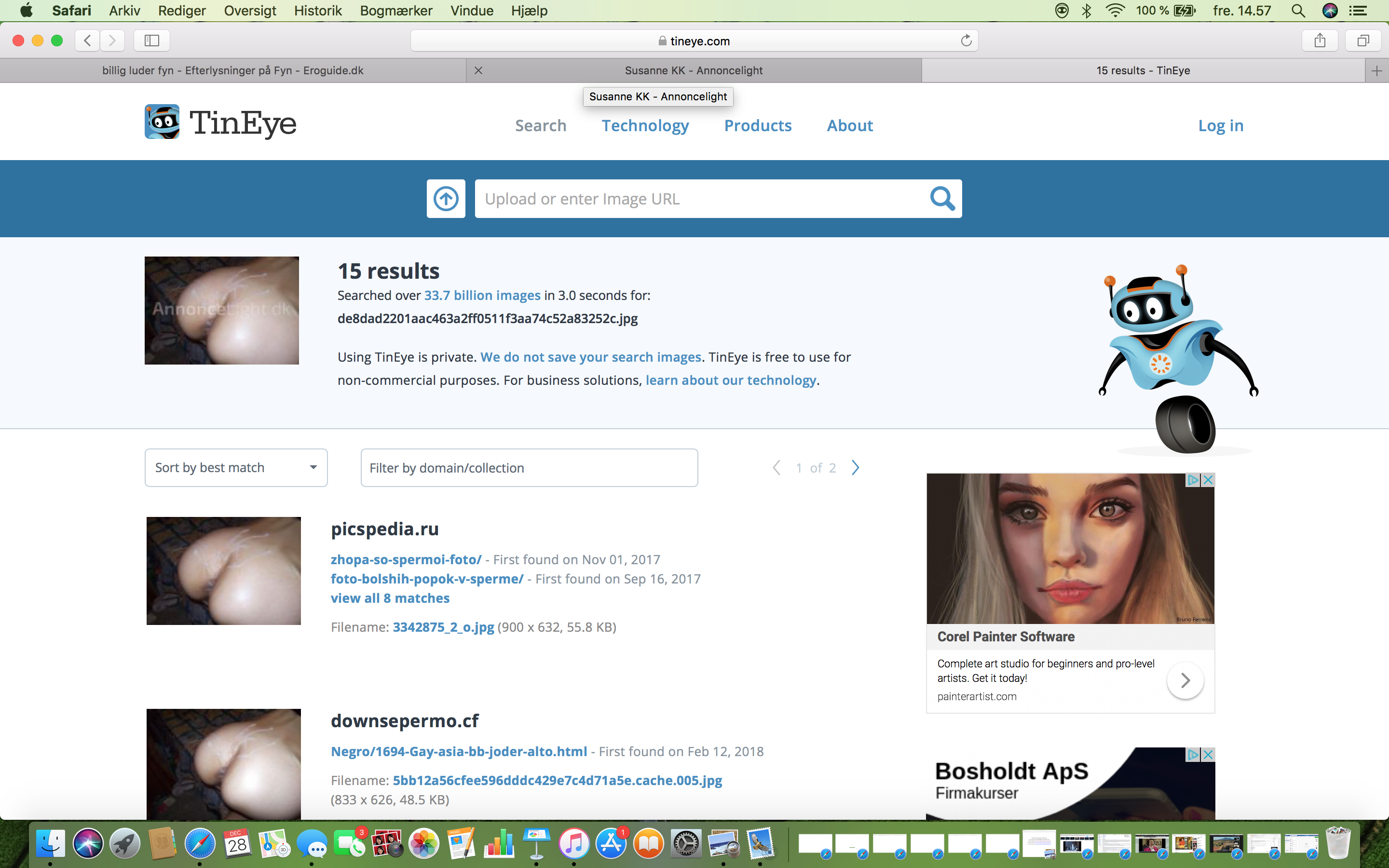Open the Negro/1694-Gay-asia-bb-joder-alto.html link
The image size is (1389, 868).
pos(459,751)
